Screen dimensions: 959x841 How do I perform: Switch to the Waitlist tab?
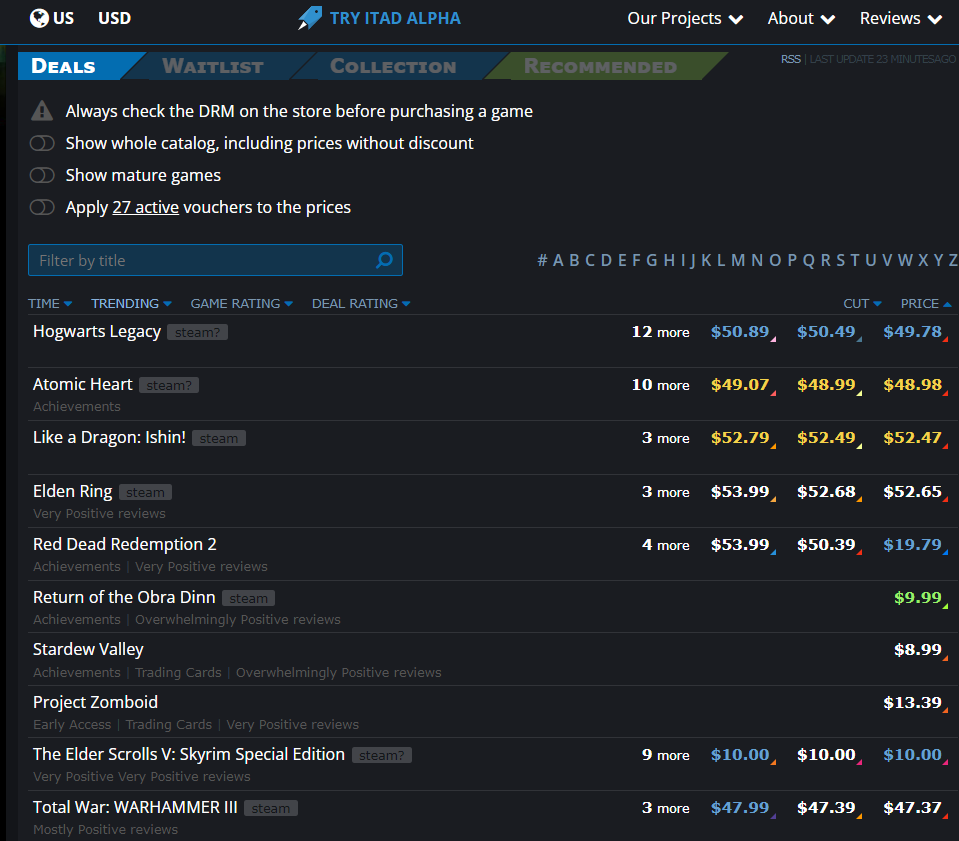(x=213, y=66)
